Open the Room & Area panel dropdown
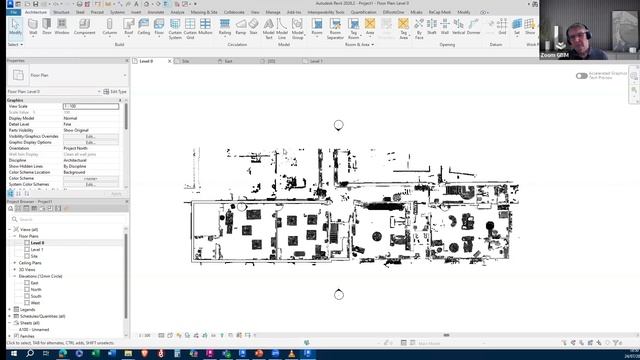 pyautogui.click(x=359, y=44)
